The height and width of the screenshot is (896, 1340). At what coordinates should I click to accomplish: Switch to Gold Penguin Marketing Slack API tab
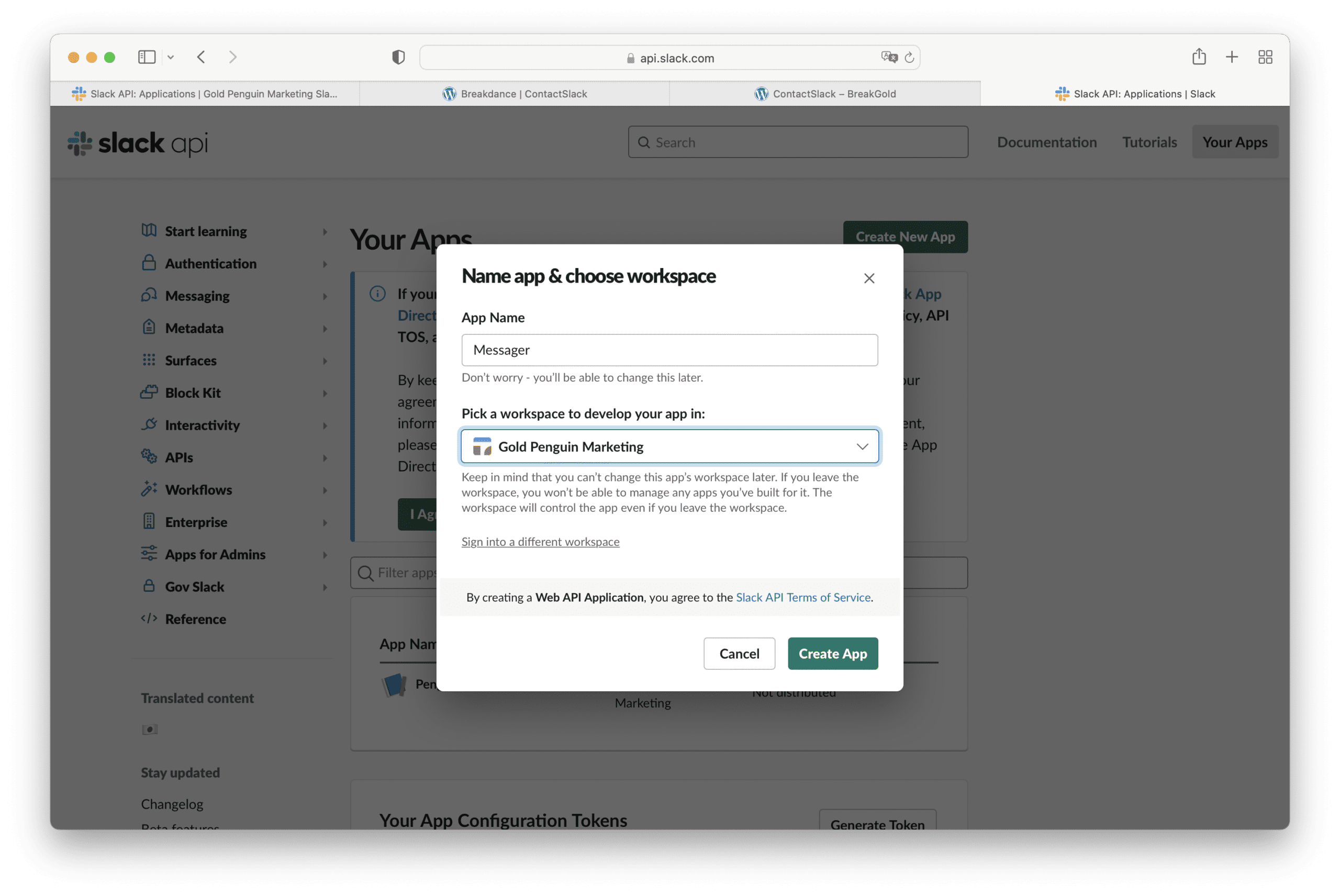point(205,94)
